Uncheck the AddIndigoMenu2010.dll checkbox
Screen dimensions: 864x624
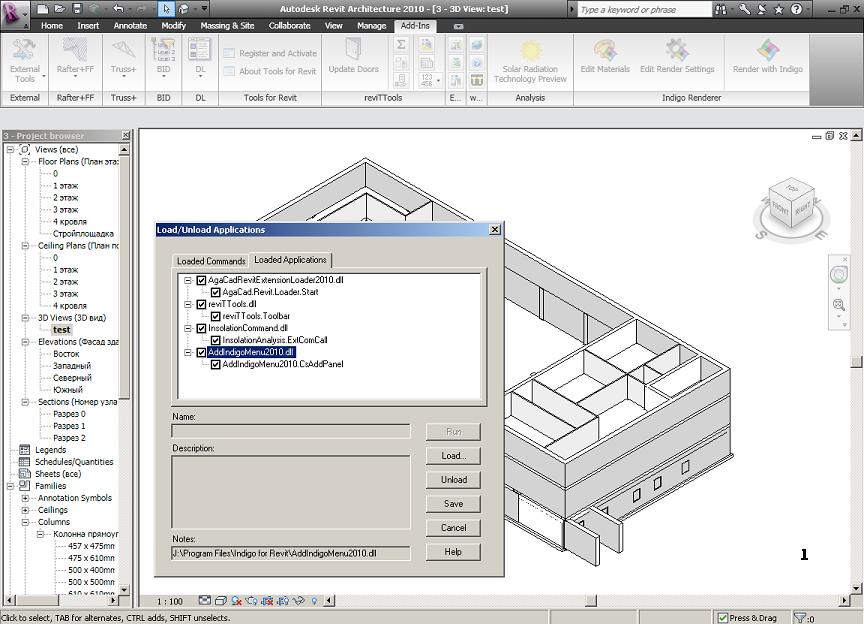(x=201, y=353)
